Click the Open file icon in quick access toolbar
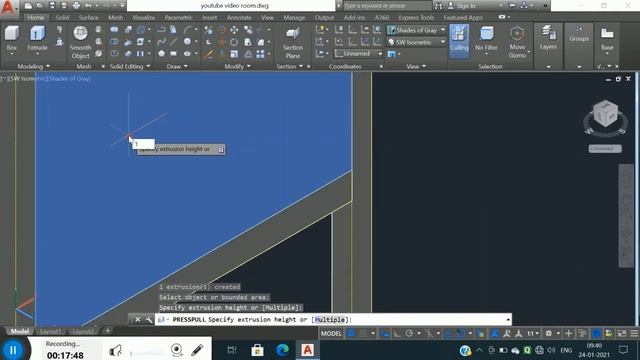Screen dimensions: 640x360 [40, 5]
